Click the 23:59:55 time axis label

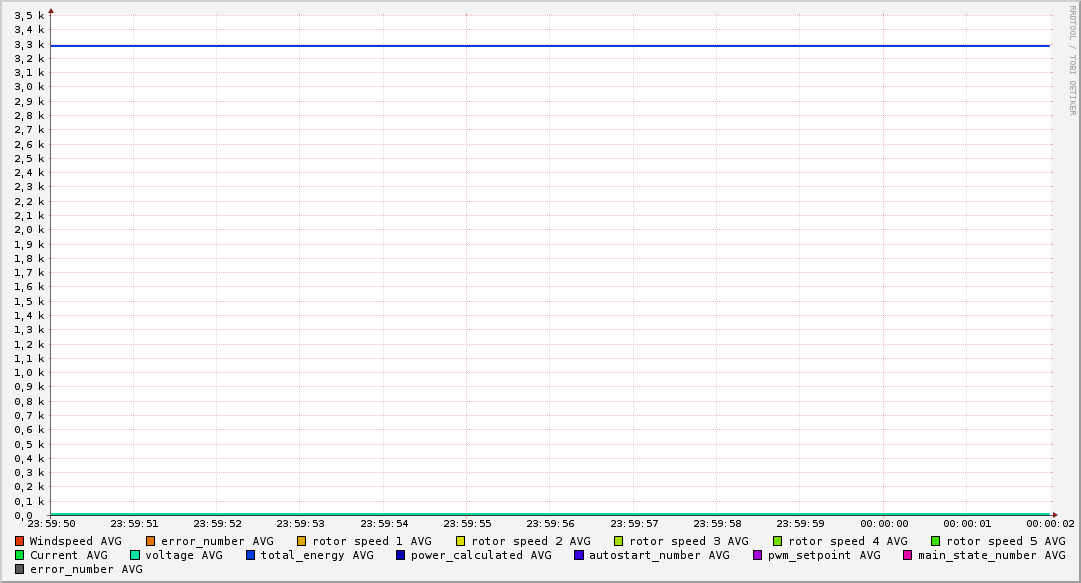click(x=467, y=523)
